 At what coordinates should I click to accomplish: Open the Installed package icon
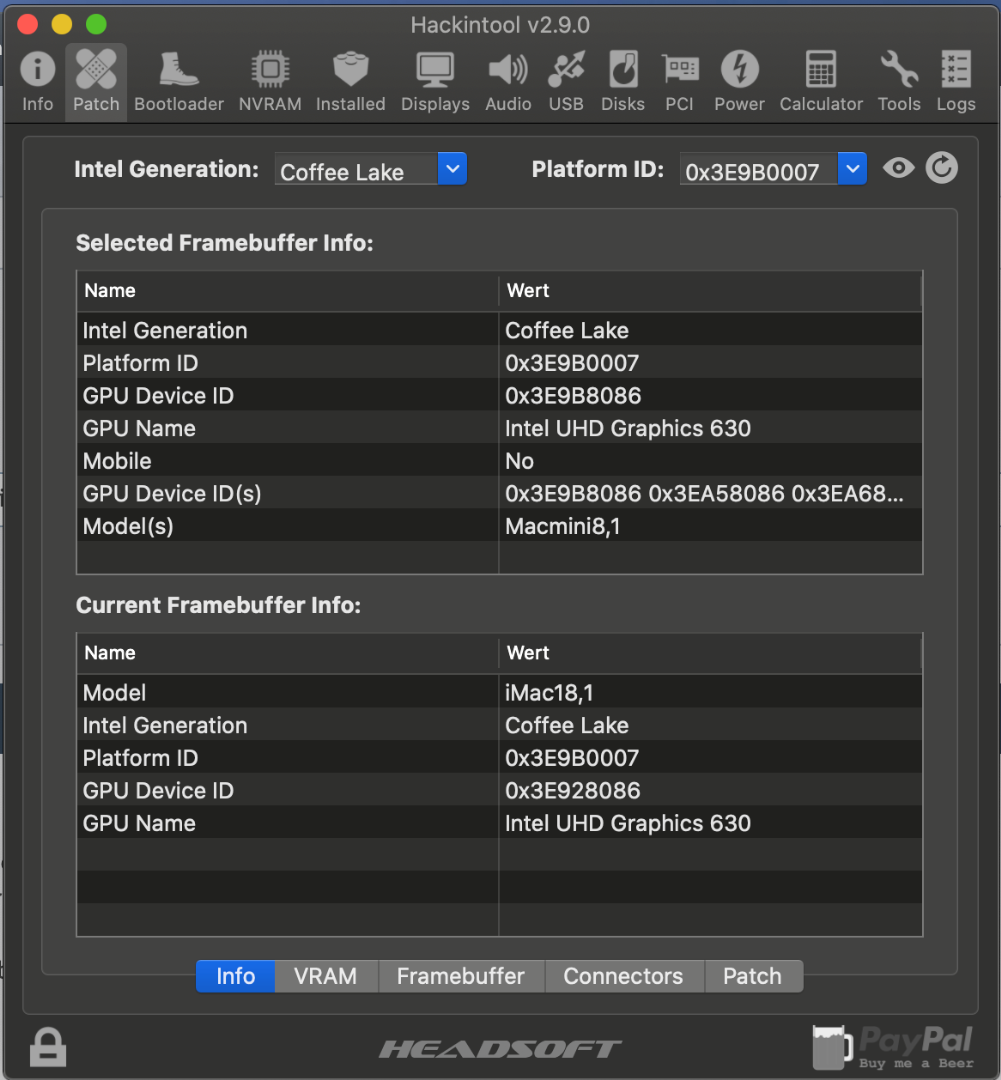click(350, 71)
